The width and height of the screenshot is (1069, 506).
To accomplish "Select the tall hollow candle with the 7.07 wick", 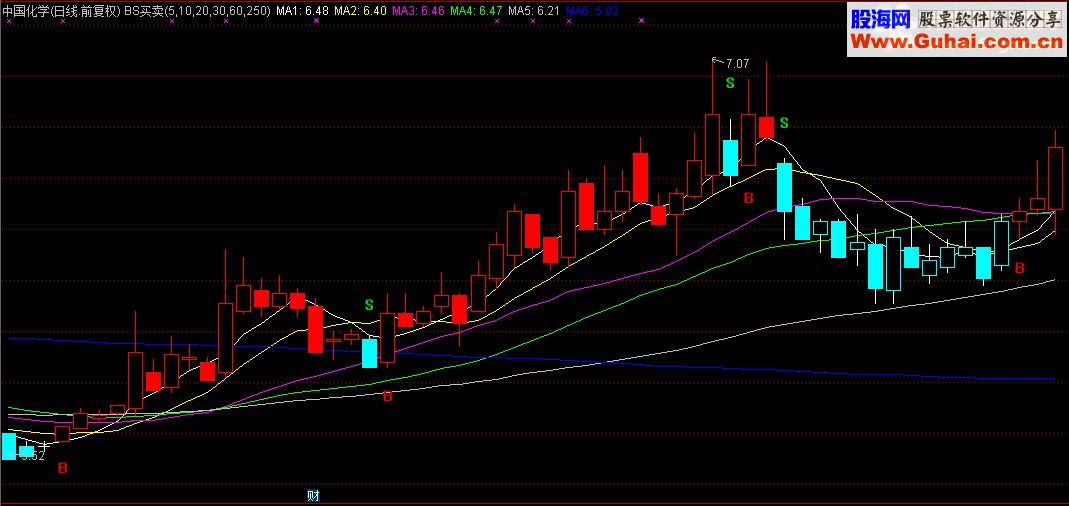I will click(712, 145).
